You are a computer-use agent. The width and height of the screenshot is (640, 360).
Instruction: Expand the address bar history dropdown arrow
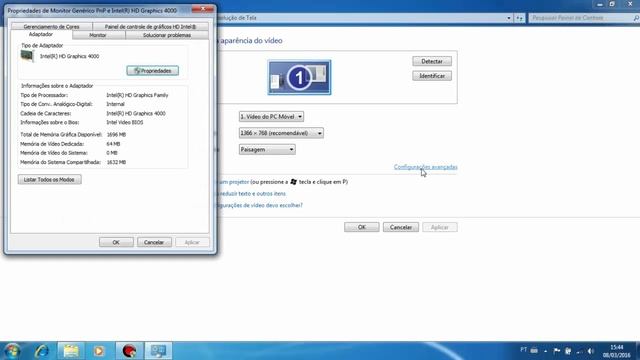tap(509, 18)
